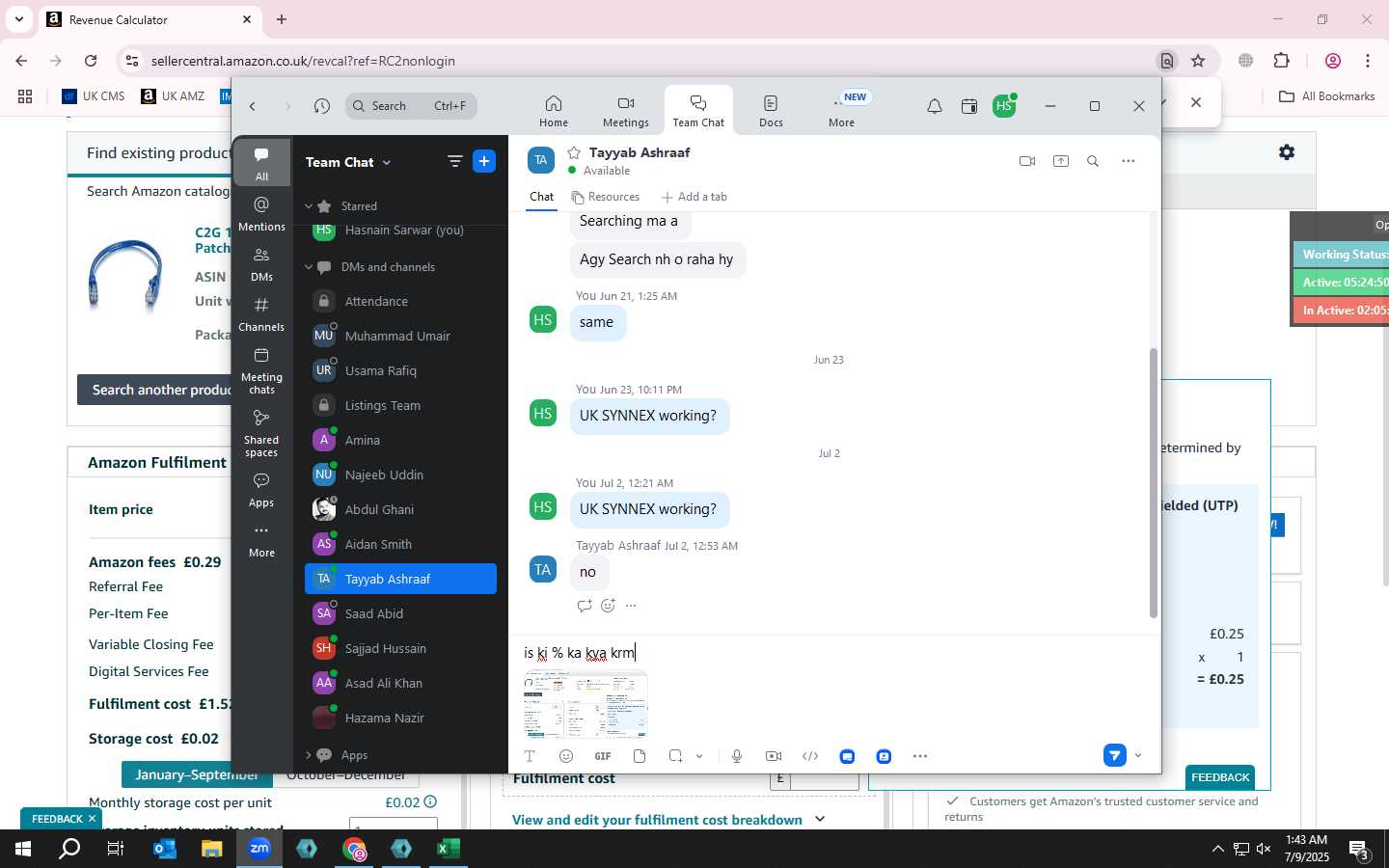Open Channels in the Zoom sidebar
The image size is (1389, 868).
pyautogui.click(x=261, y=313)
